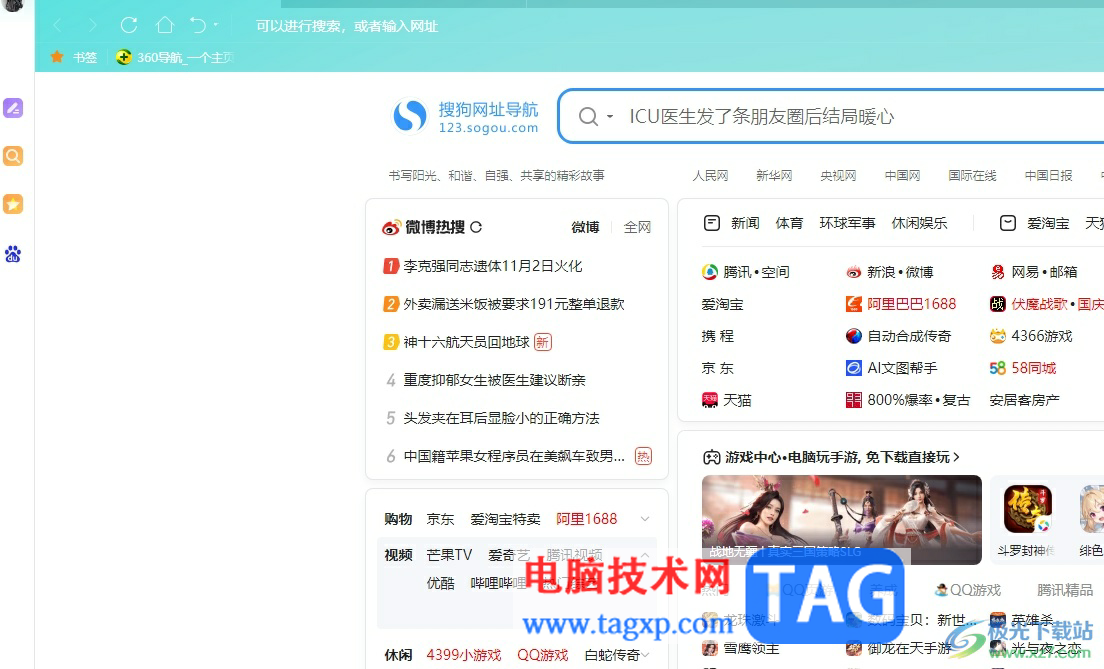Click the browser back arrow

(x=58, y=26)
